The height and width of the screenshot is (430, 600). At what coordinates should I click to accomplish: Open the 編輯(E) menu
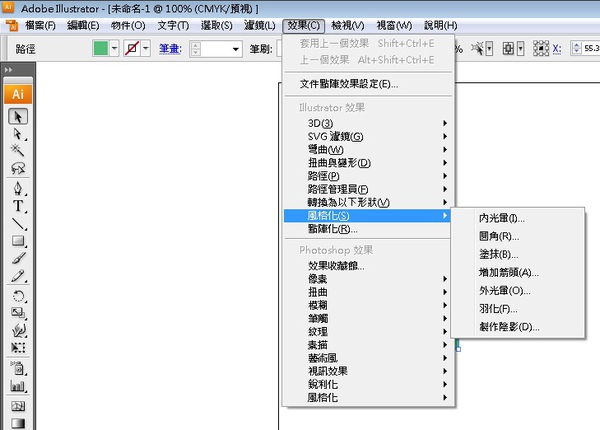click(x=83, y=26)
